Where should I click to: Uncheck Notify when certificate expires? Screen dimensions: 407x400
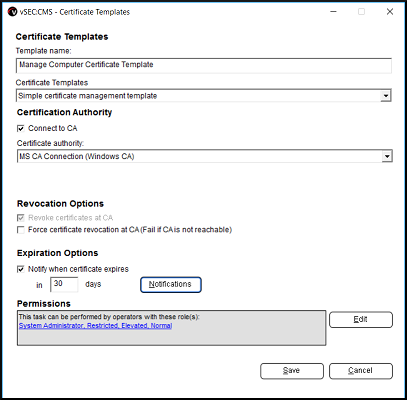[21, 269]
